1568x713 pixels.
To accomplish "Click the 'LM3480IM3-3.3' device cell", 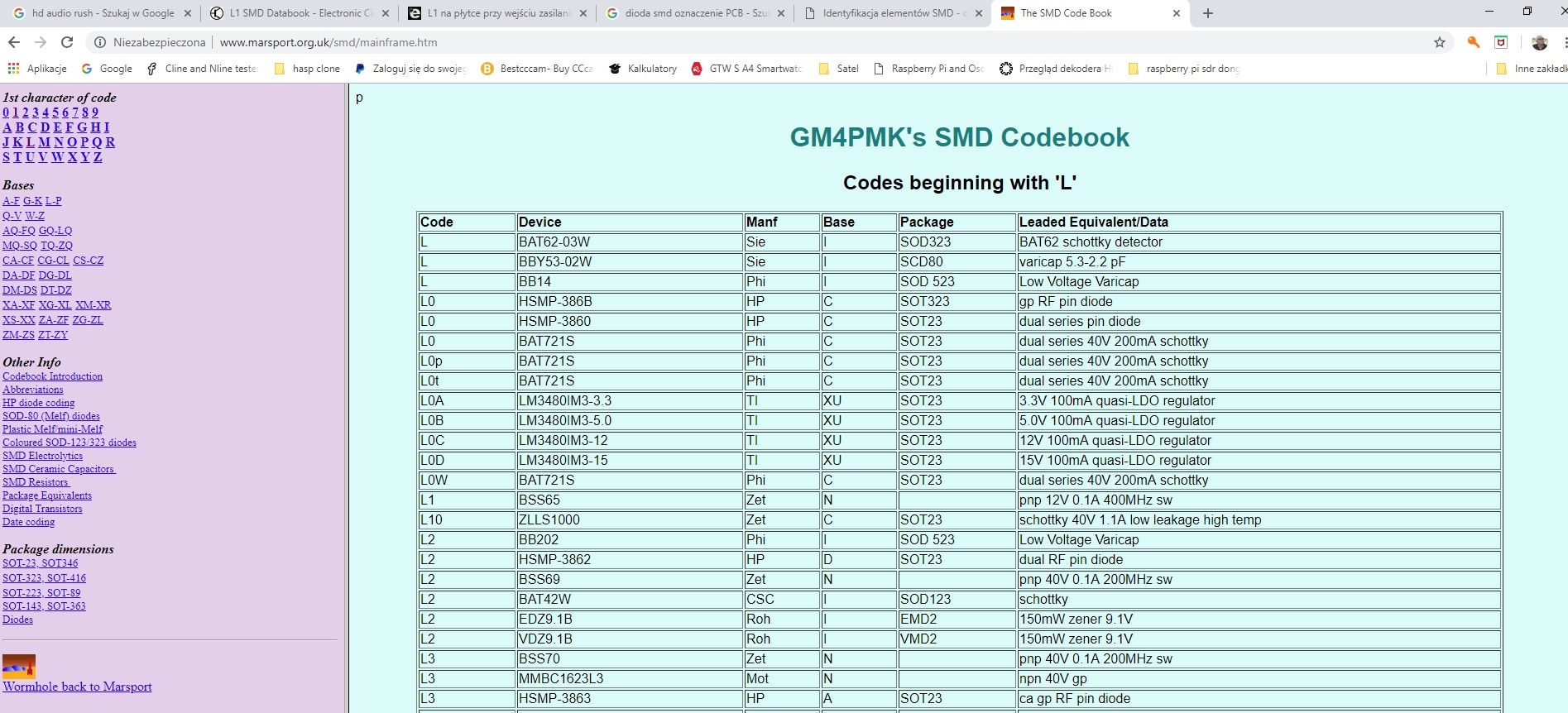I will (x=630, y=401).
